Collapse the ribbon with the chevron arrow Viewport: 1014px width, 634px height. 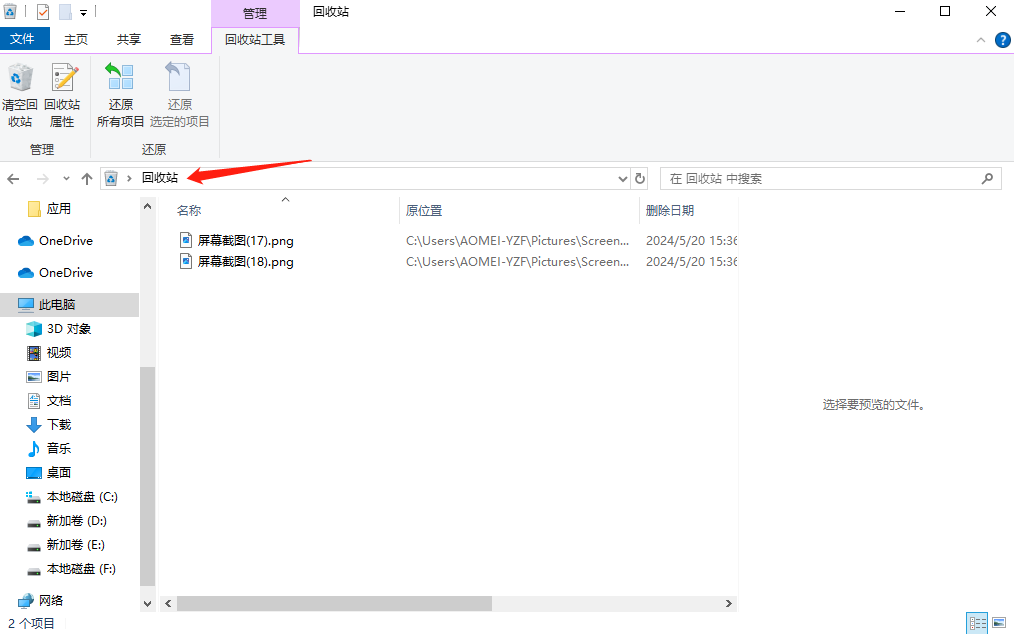(x=981, y=40)
